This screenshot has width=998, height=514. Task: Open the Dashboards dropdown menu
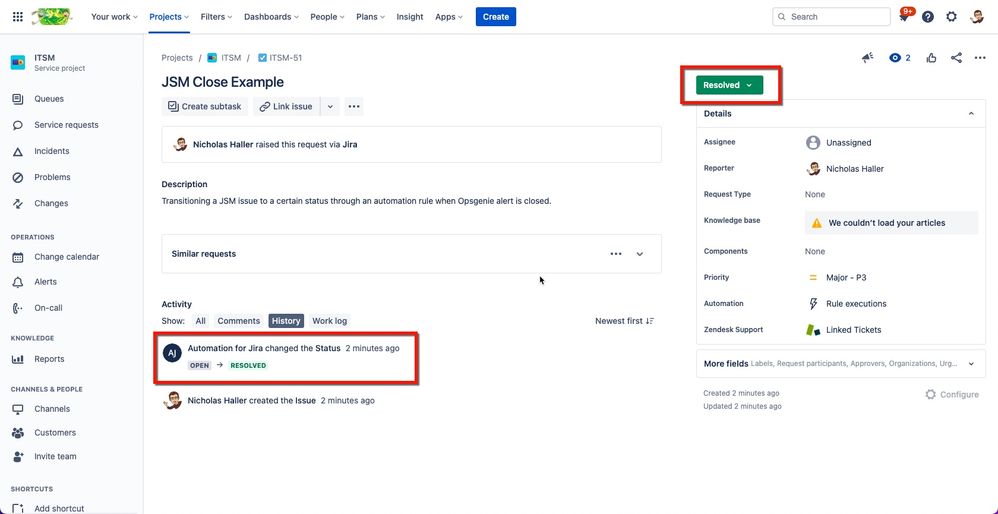click(271, 17)
